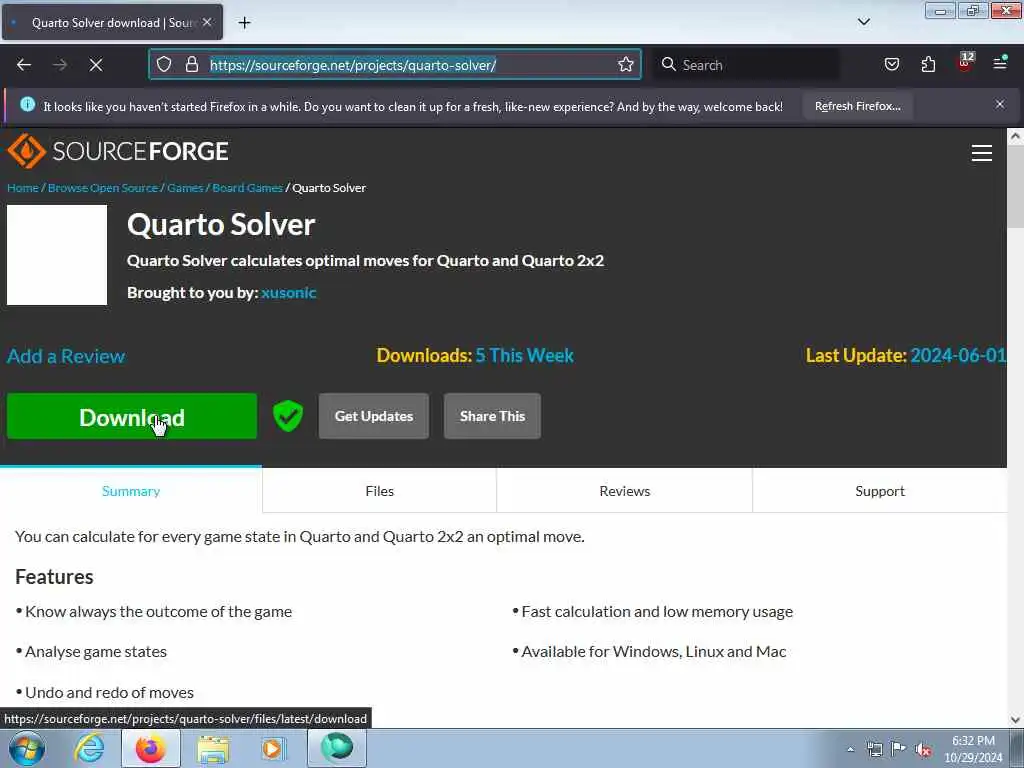The width and height of the screenshot is (1024, 768).
Task: Switch to the Support tab
Action: [x=880, y=490]
